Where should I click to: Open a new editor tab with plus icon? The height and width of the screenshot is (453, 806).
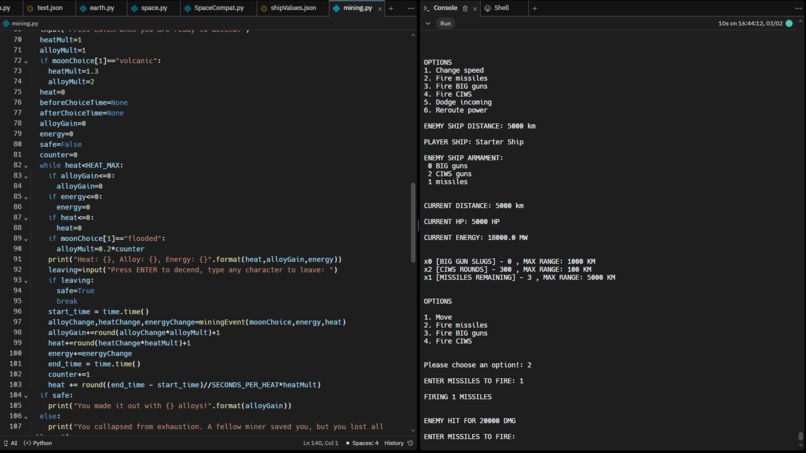coord(391,8)
